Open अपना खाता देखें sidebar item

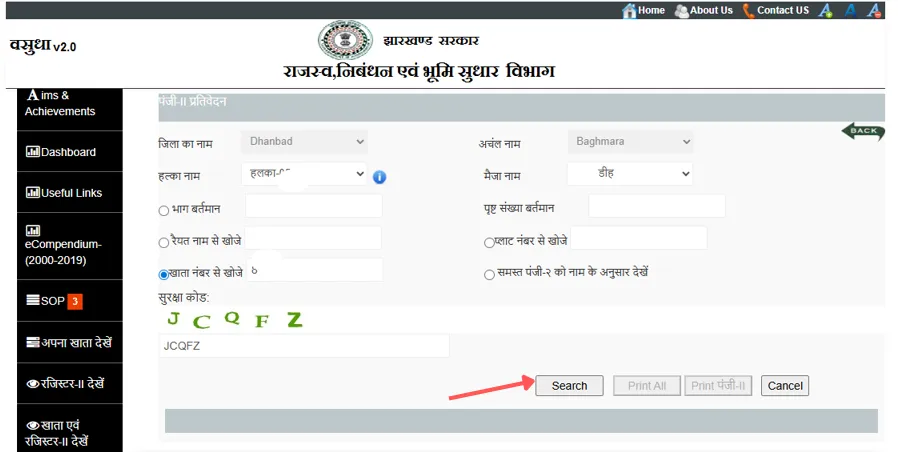coord(70,343)
